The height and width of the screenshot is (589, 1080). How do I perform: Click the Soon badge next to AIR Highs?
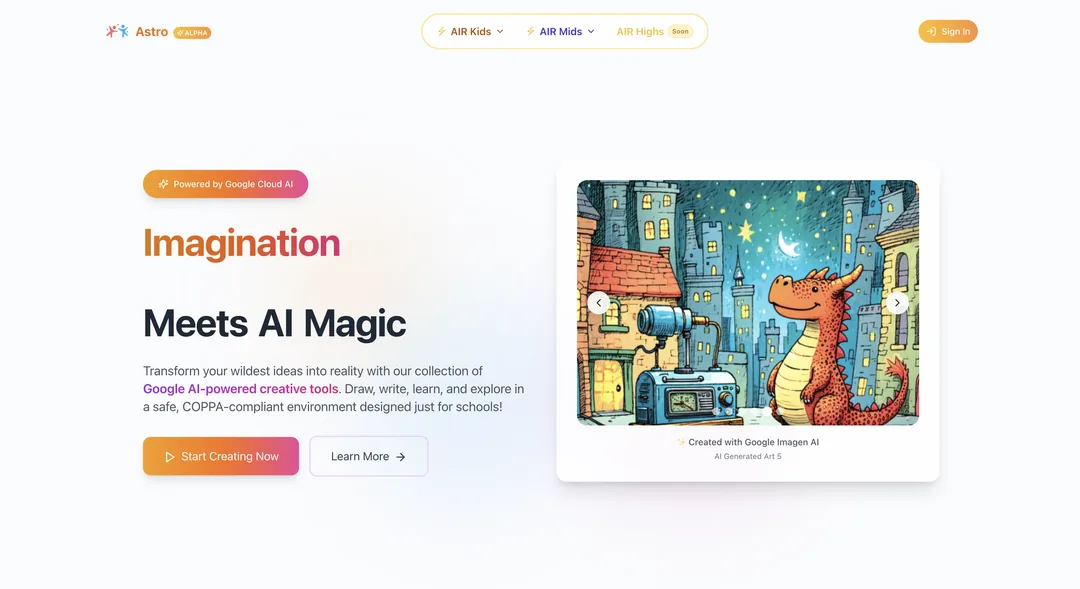(681, 32)
